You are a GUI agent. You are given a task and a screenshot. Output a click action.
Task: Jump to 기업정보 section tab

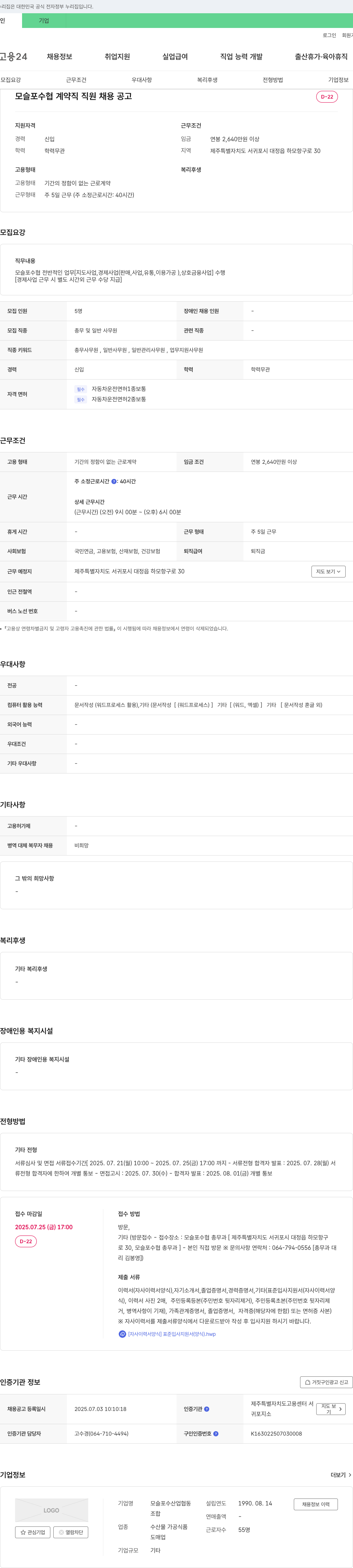(x=338, y=80)
